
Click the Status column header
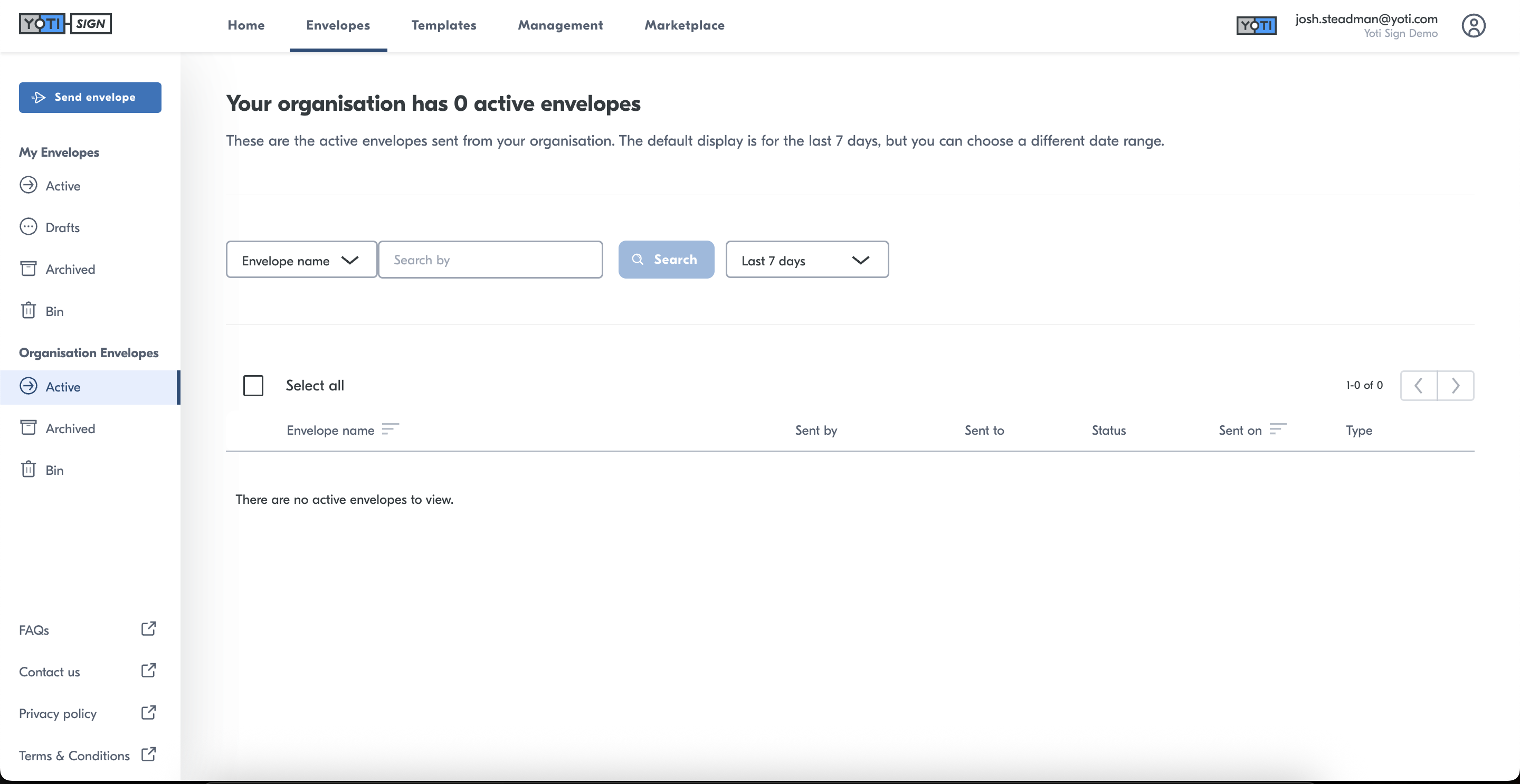(x=1109, y=430)
